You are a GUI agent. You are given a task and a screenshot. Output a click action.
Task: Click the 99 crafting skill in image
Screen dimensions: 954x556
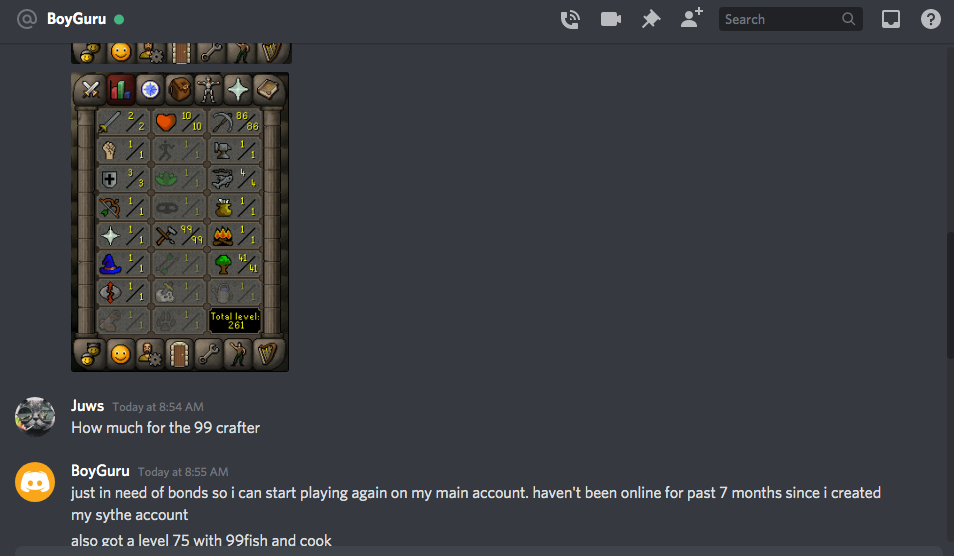point(179,235)
